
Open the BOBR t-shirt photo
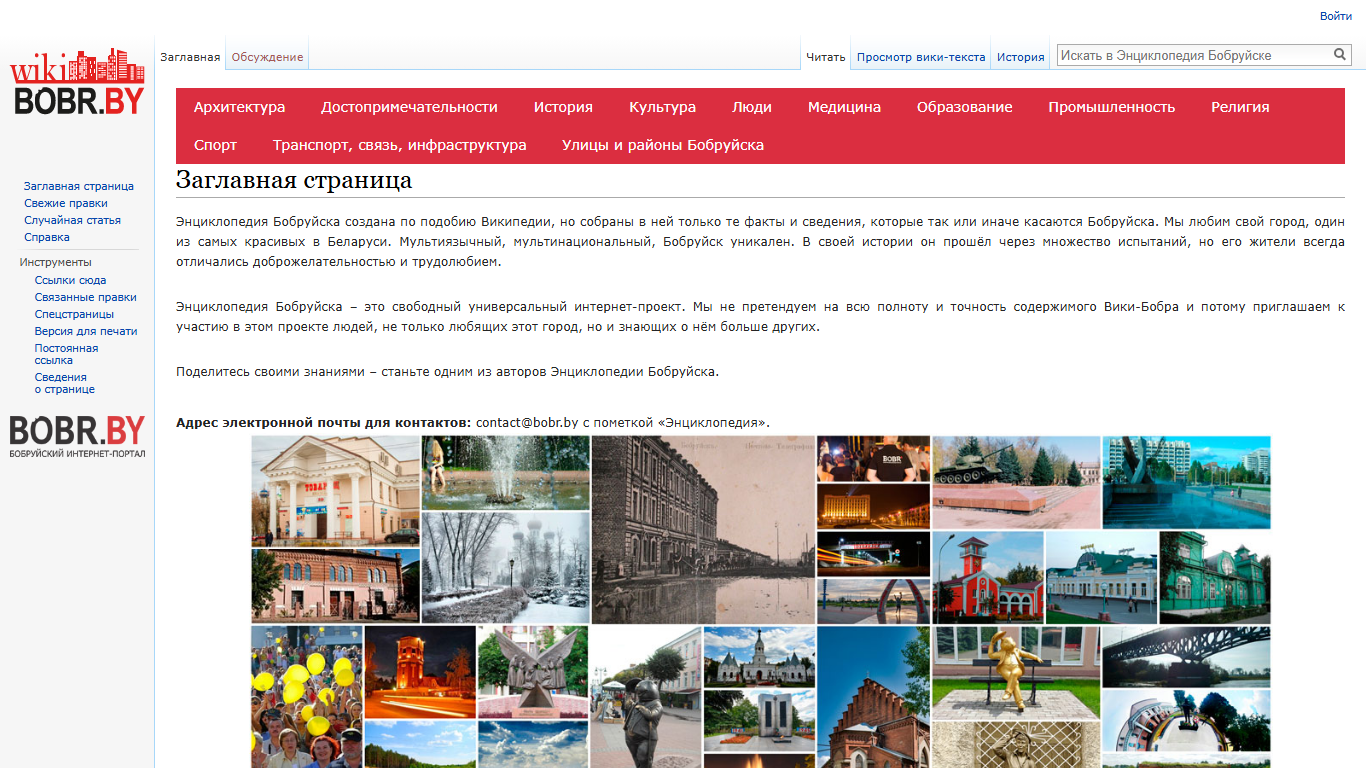coord(873,459)
